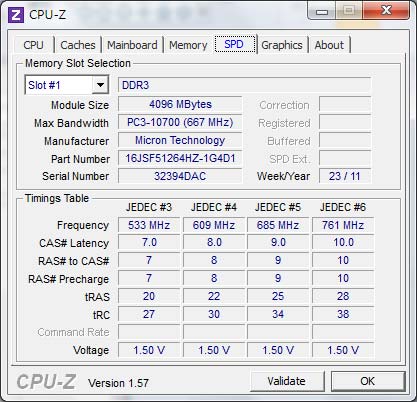Select the SPD tab
Image resolution: width=417 pixels, height=402 pixels.
pos(234,44)
